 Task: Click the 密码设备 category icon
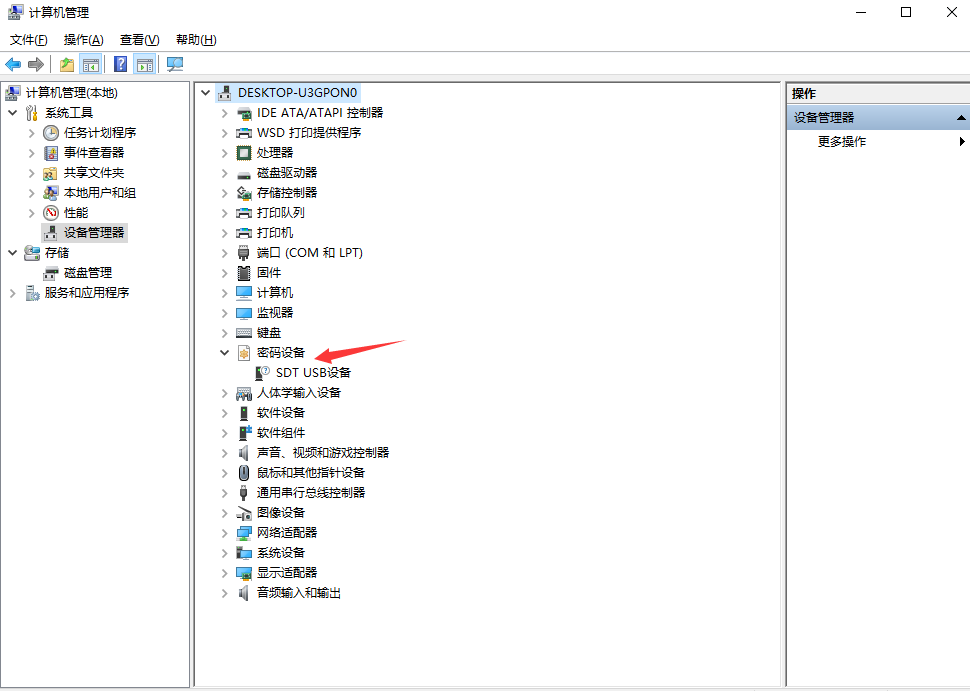[244, 353]
